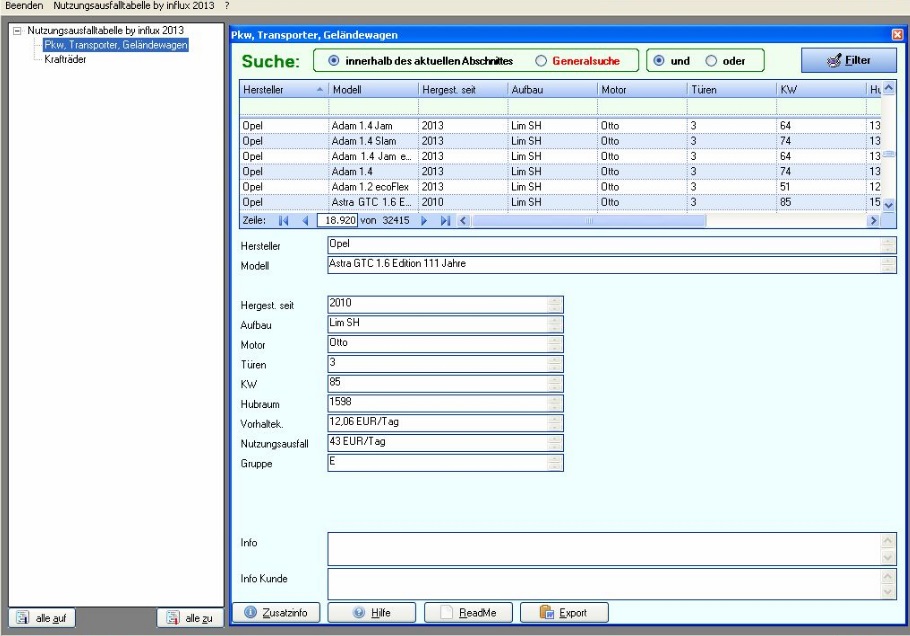This screenshot has width=910, height=636.
Task: Click the 'Hergest. seit' field showing 2010
Action: [445, 305]
